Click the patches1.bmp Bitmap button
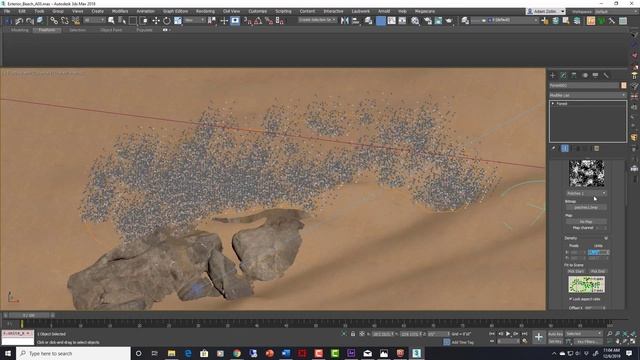 tap(586, 208)
